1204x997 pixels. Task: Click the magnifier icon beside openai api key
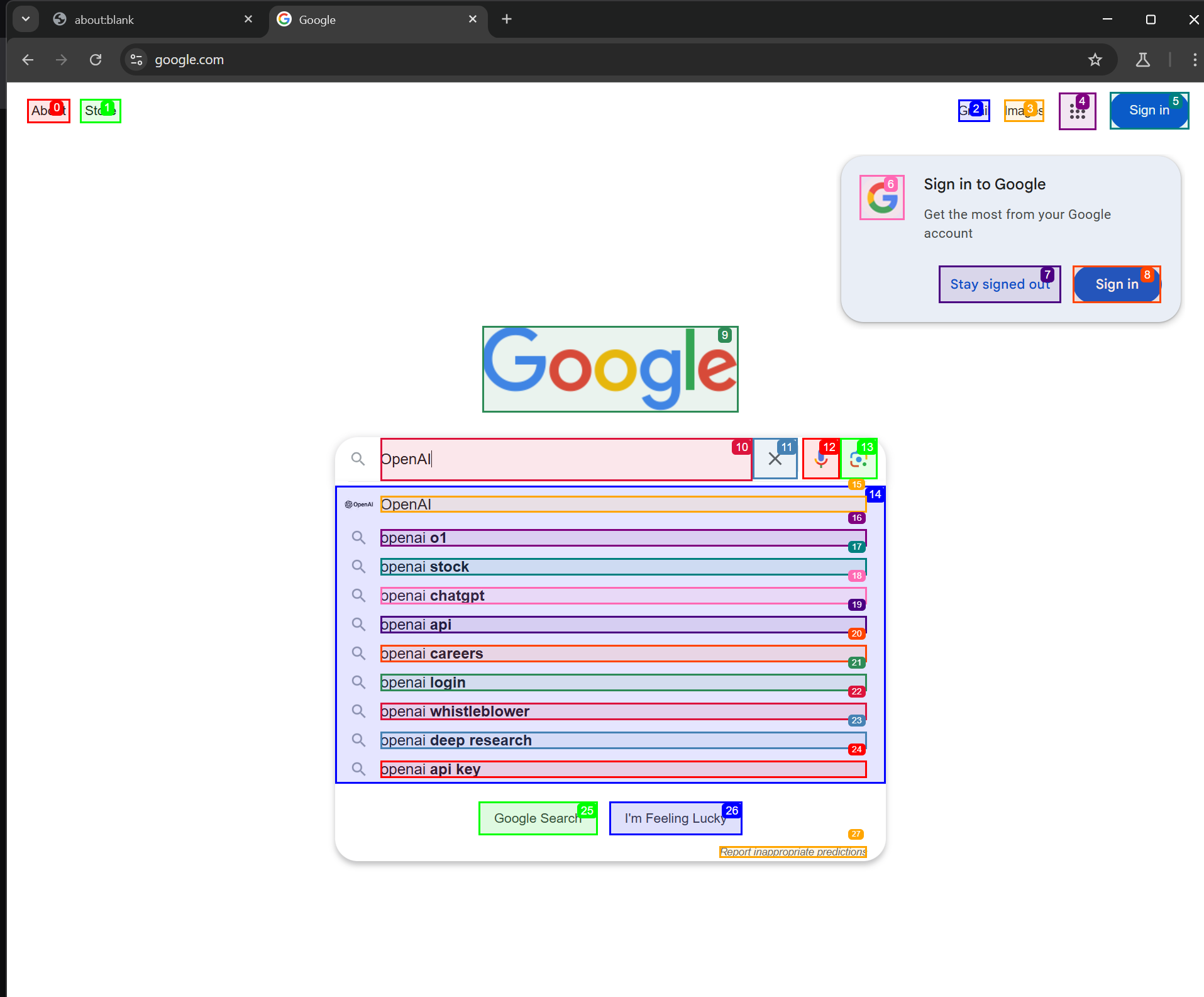(358, 769)
